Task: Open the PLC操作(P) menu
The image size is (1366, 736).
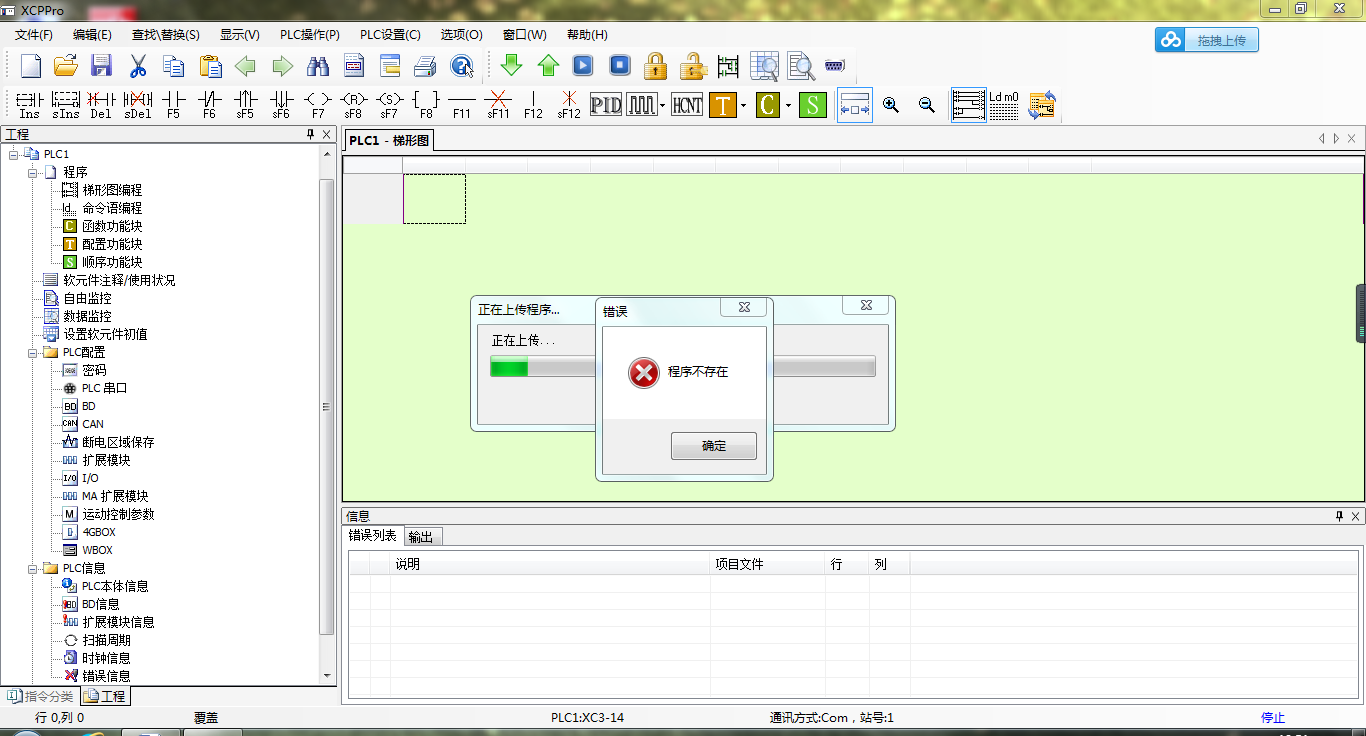Action: 309,35
